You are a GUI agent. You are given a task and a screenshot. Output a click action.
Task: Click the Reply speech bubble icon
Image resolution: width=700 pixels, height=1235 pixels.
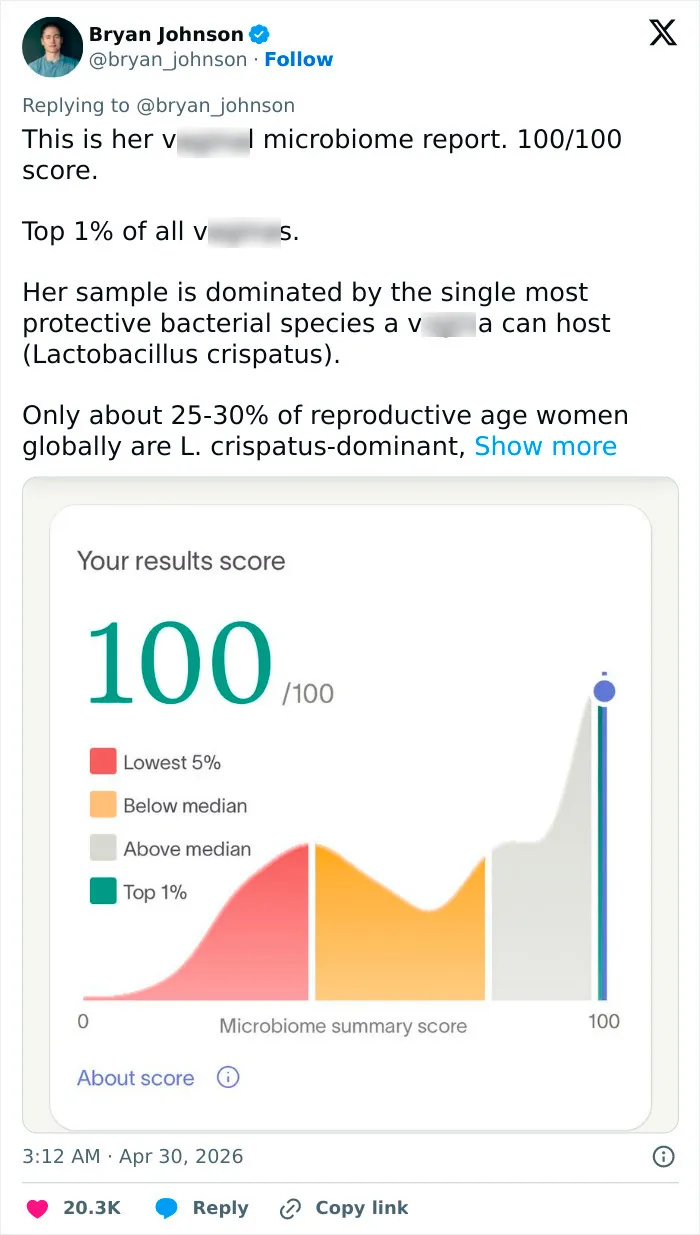167,1208
